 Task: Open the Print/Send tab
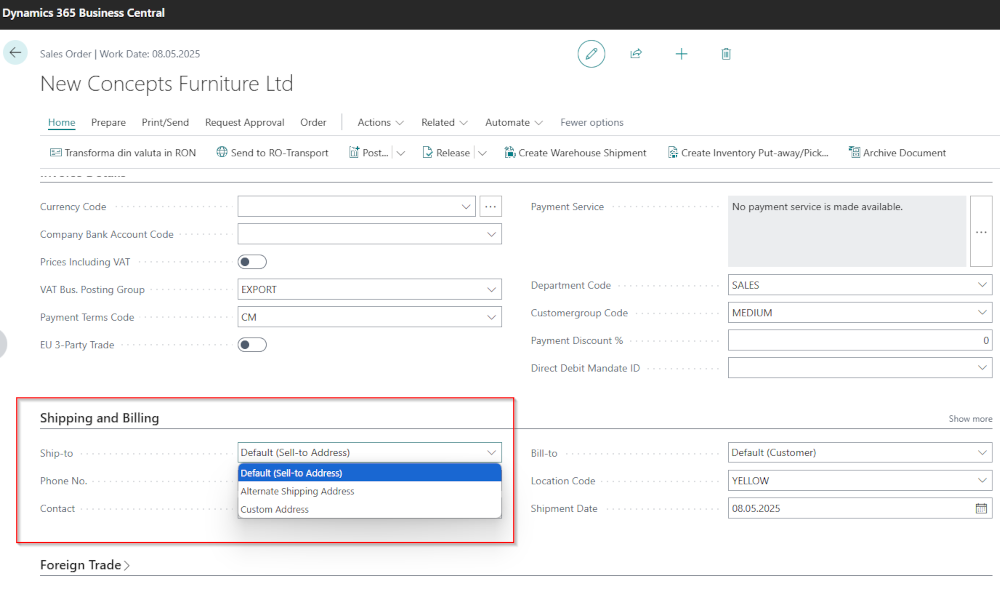[x=165, y=122]
